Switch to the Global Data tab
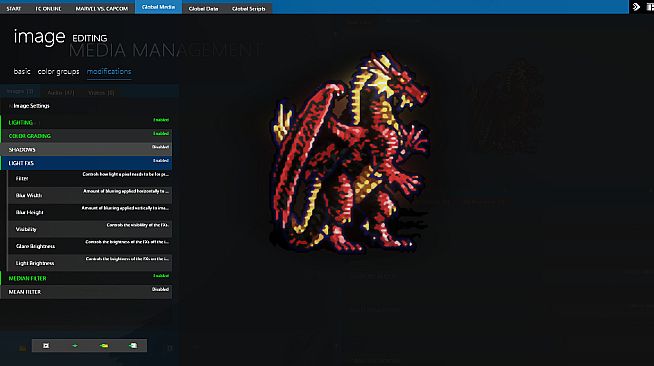This screenshot has height=366, width=654. click(203, 8)
